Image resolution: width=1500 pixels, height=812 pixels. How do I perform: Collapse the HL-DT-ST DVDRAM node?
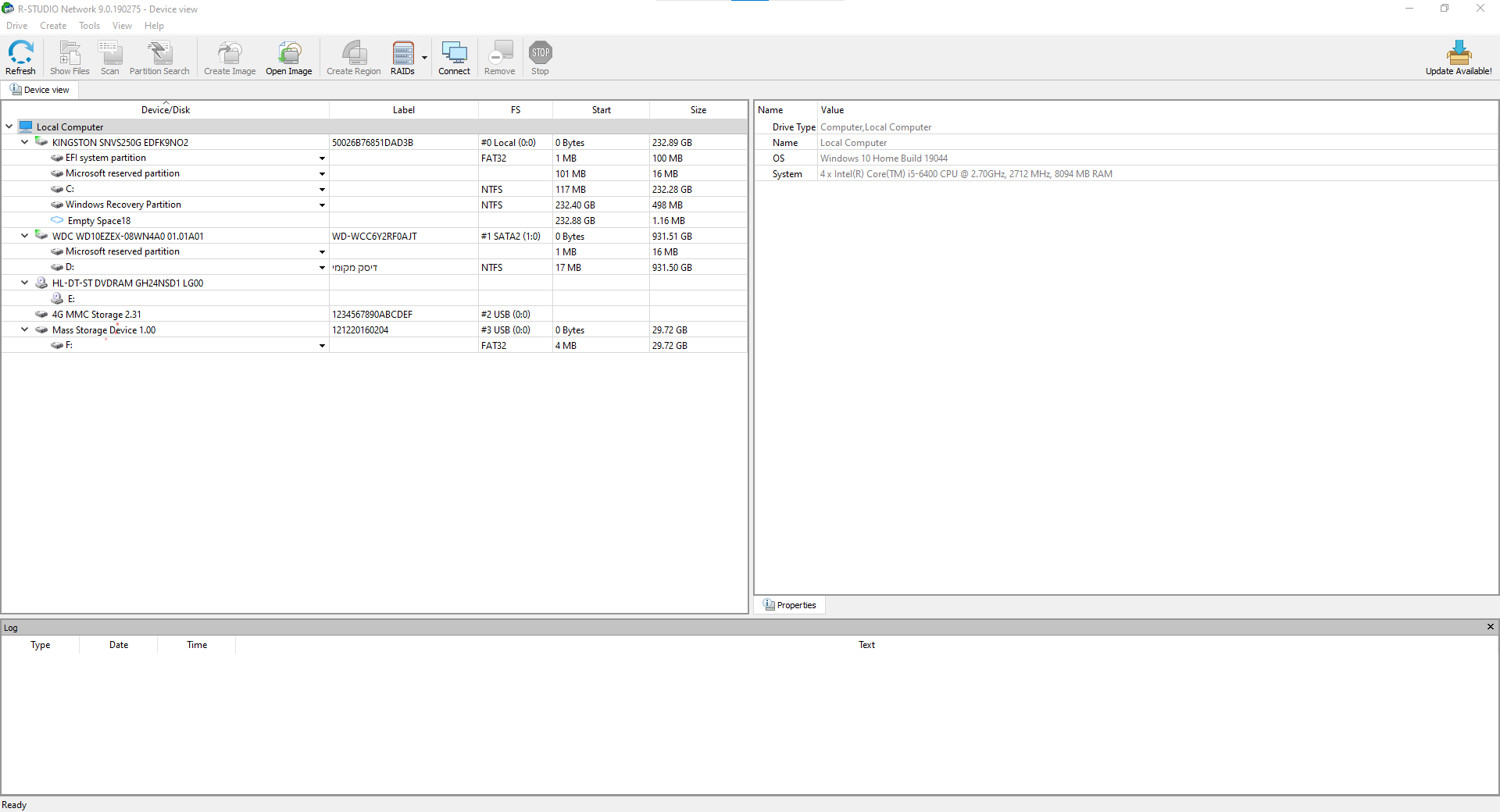[x=25, y=283]
